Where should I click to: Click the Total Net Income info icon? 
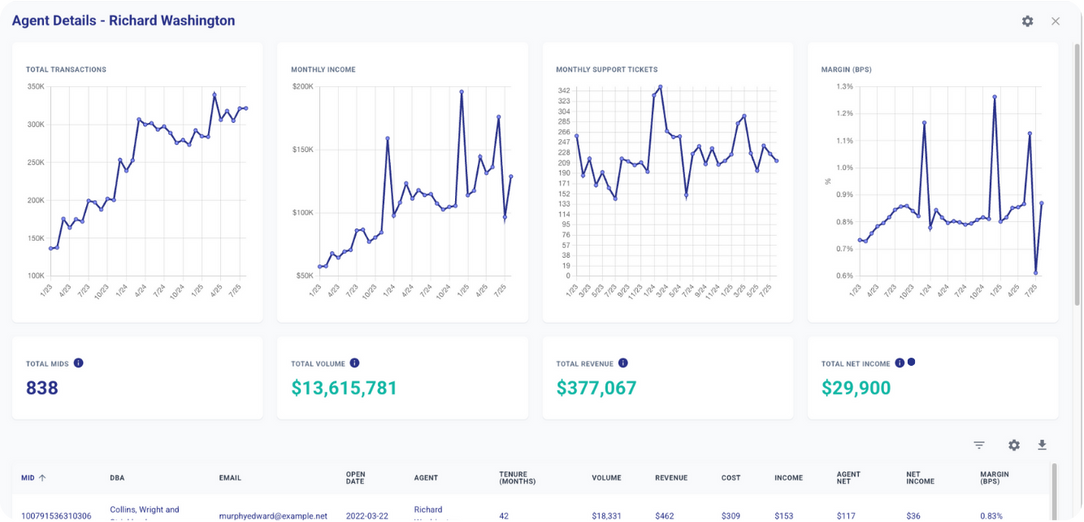(899, 363)
